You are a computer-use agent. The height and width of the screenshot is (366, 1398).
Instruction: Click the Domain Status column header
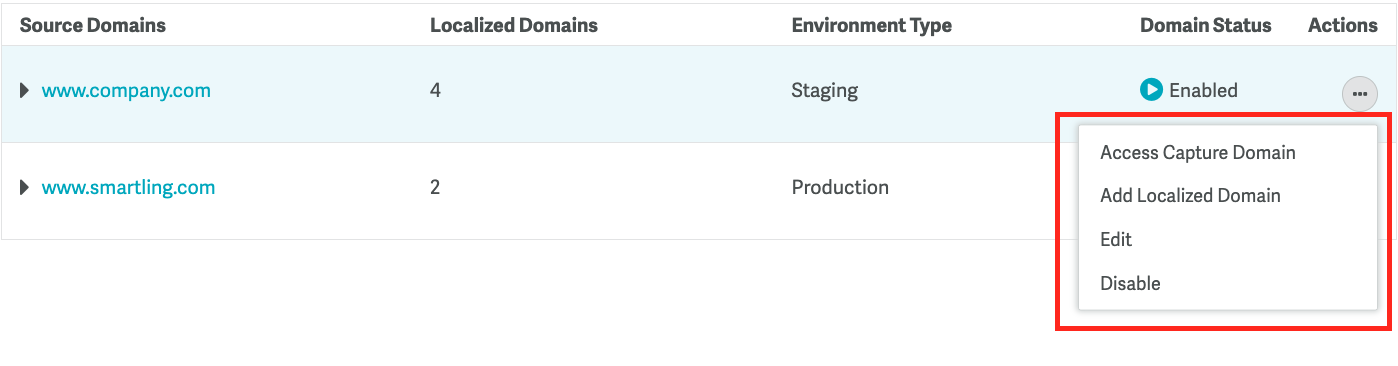click(1206, 25)
